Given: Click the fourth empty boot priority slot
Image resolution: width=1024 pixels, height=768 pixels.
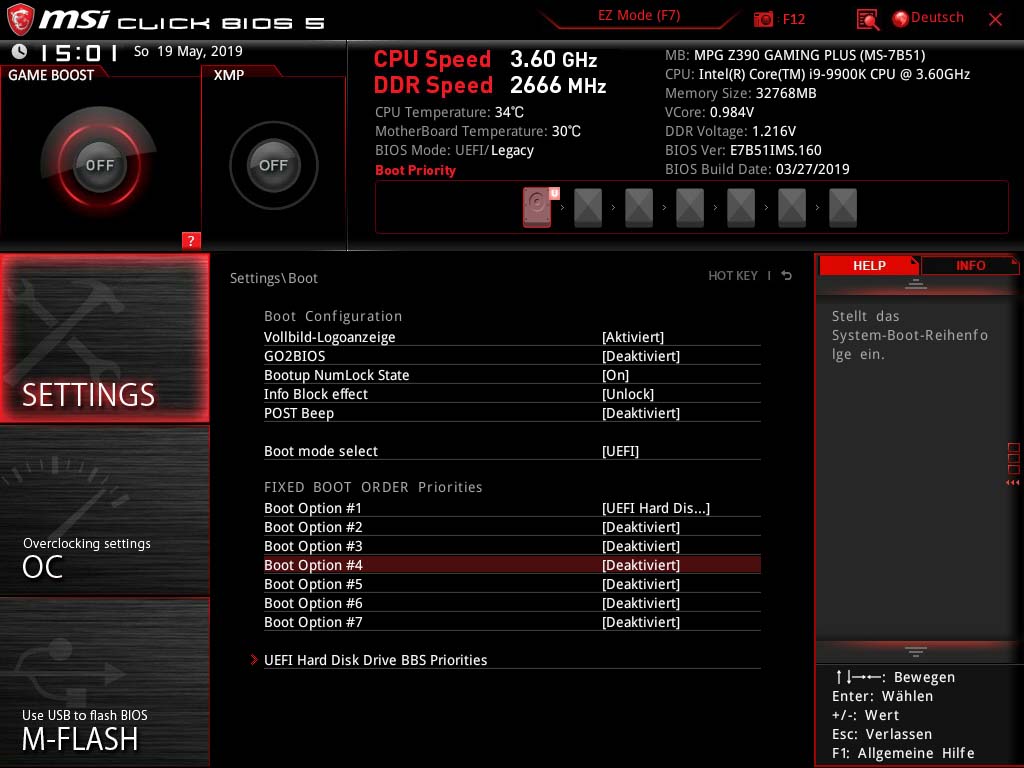Looking at the screenshot, I should [741, 208].
